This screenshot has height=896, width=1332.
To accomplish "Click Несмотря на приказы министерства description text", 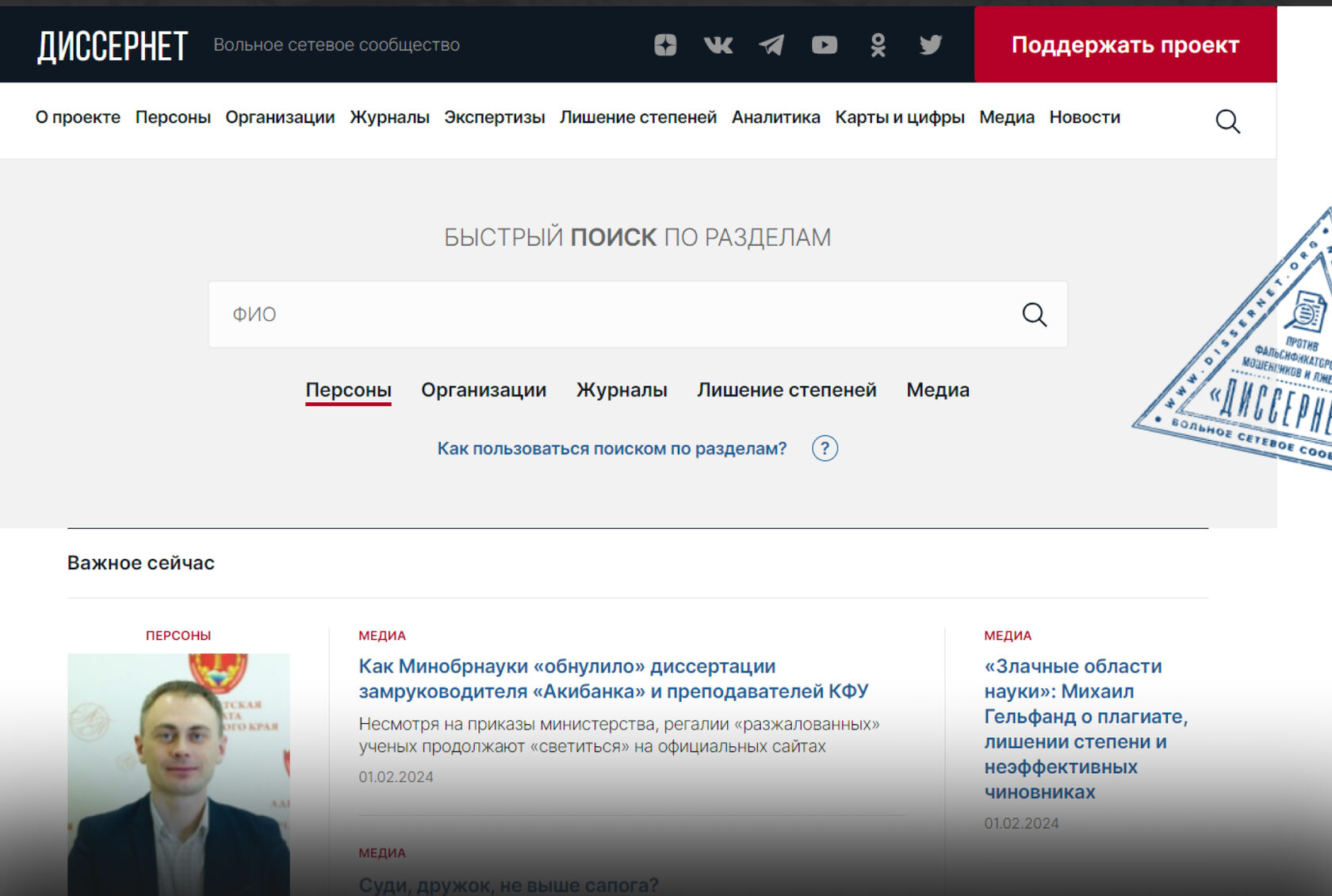I will pyautogui.click(x=619, y=735).
